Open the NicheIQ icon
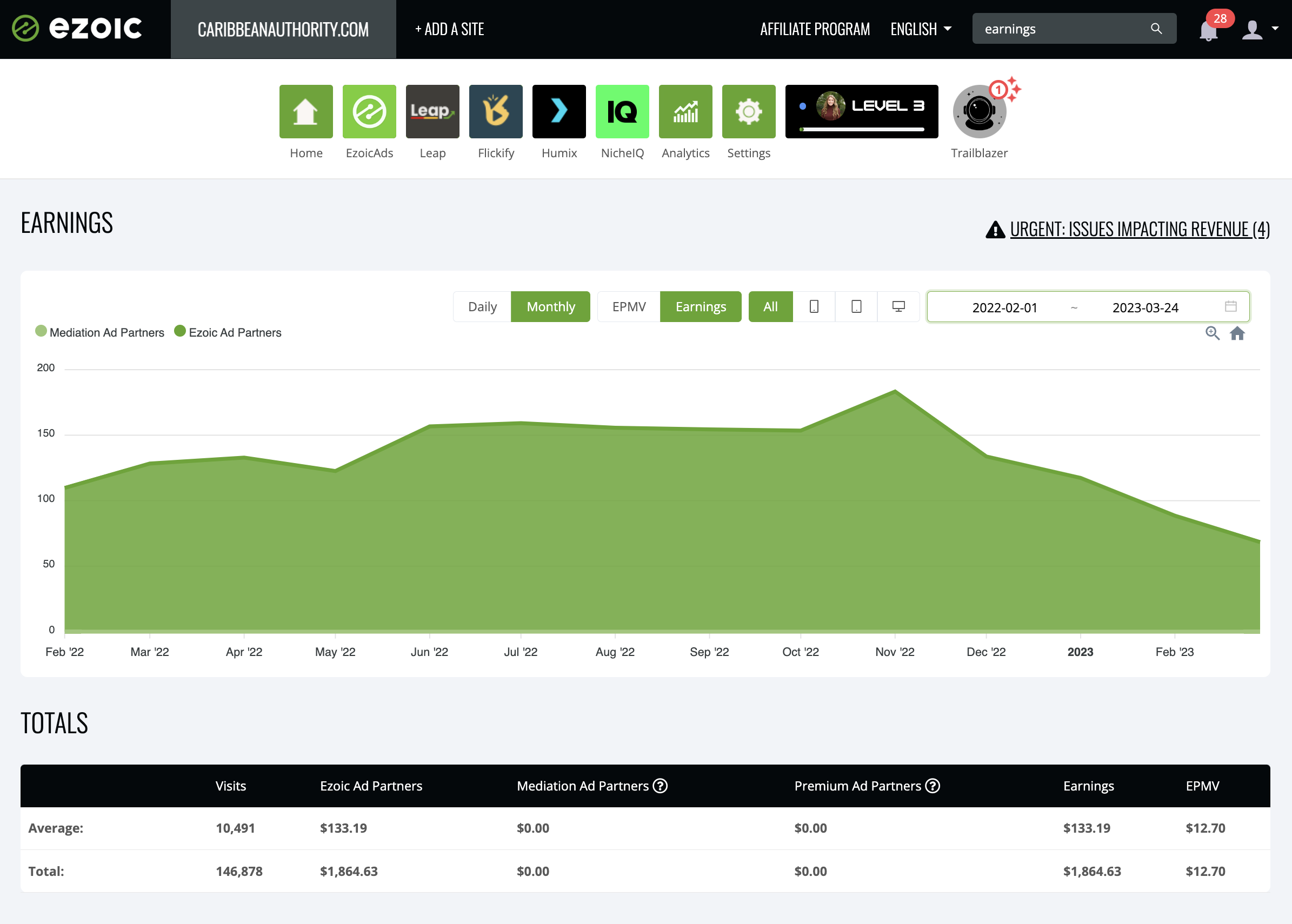Screen dimensions: 1292x924 [622, 111]
